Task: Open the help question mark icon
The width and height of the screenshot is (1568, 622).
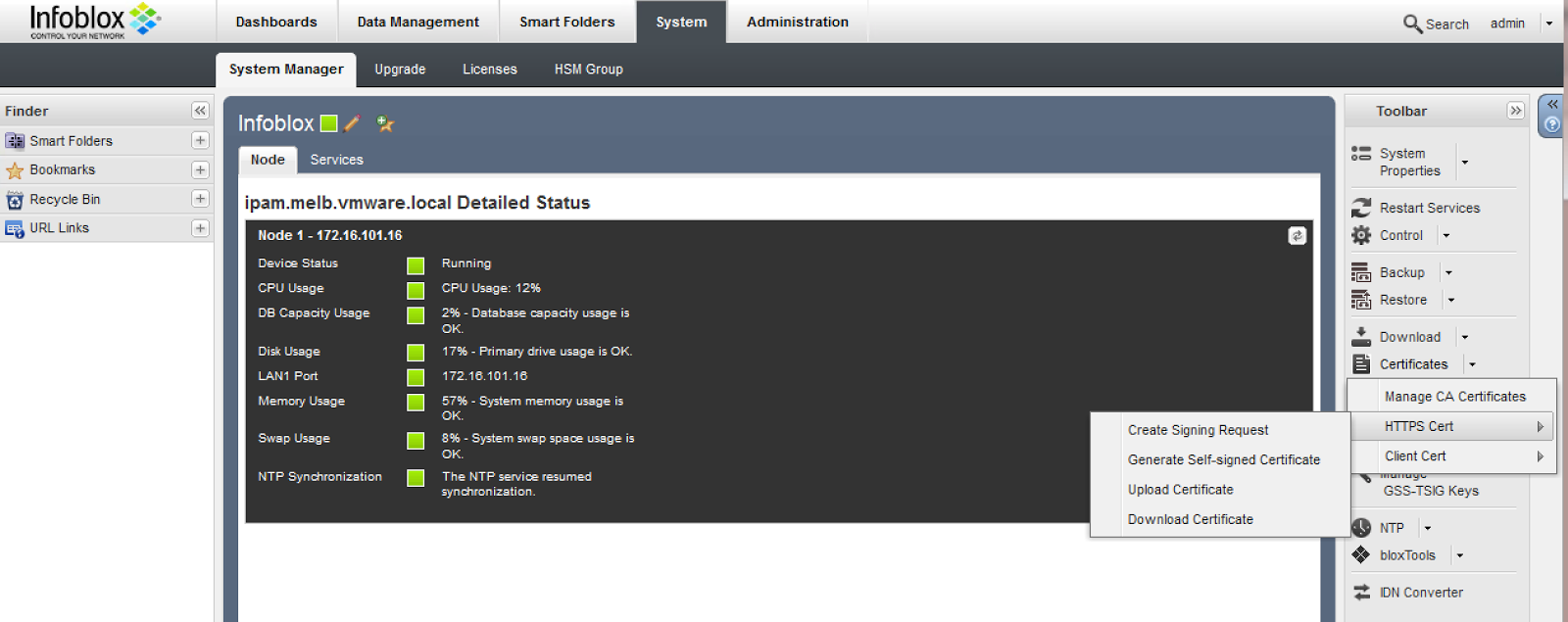Action: tap(1552, 124)
